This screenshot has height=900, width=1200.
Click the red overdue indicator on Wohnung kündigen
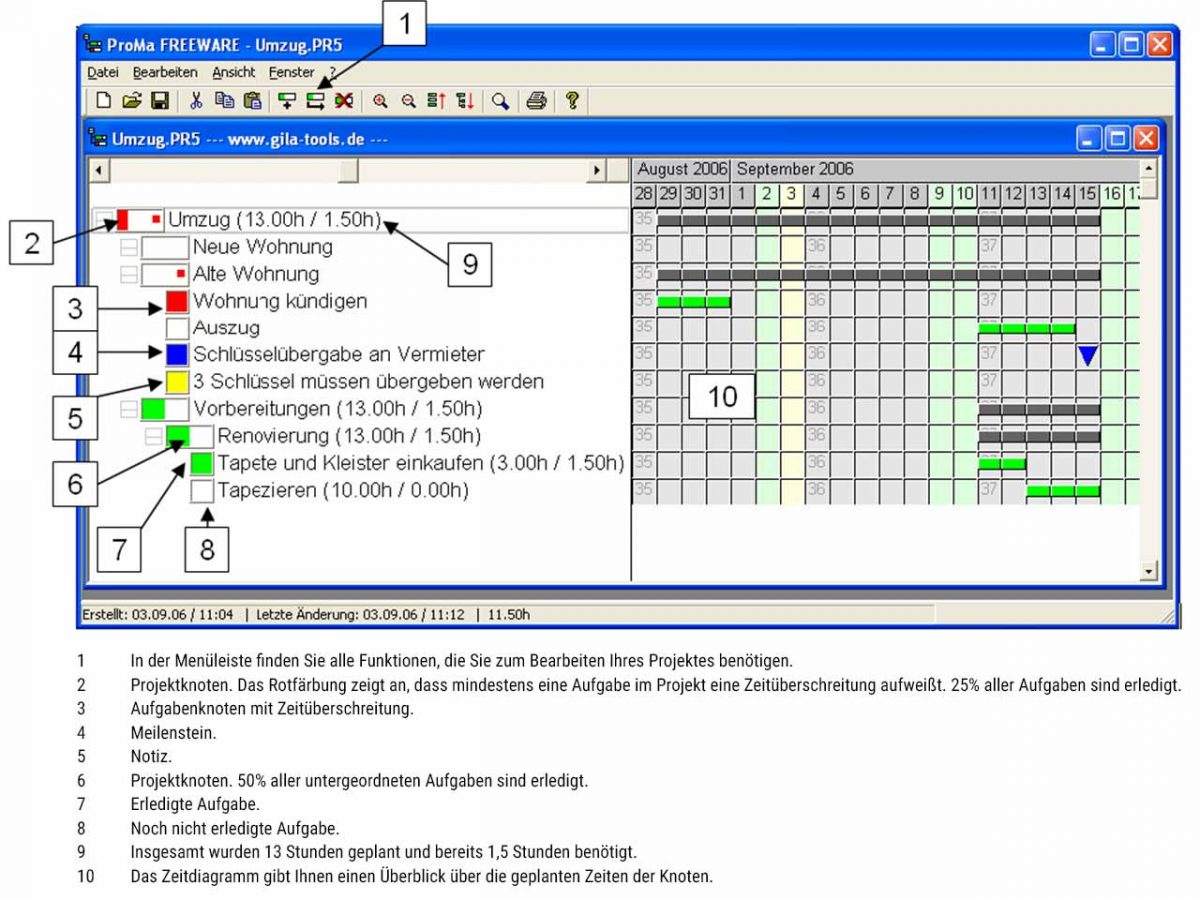[177, 301]
